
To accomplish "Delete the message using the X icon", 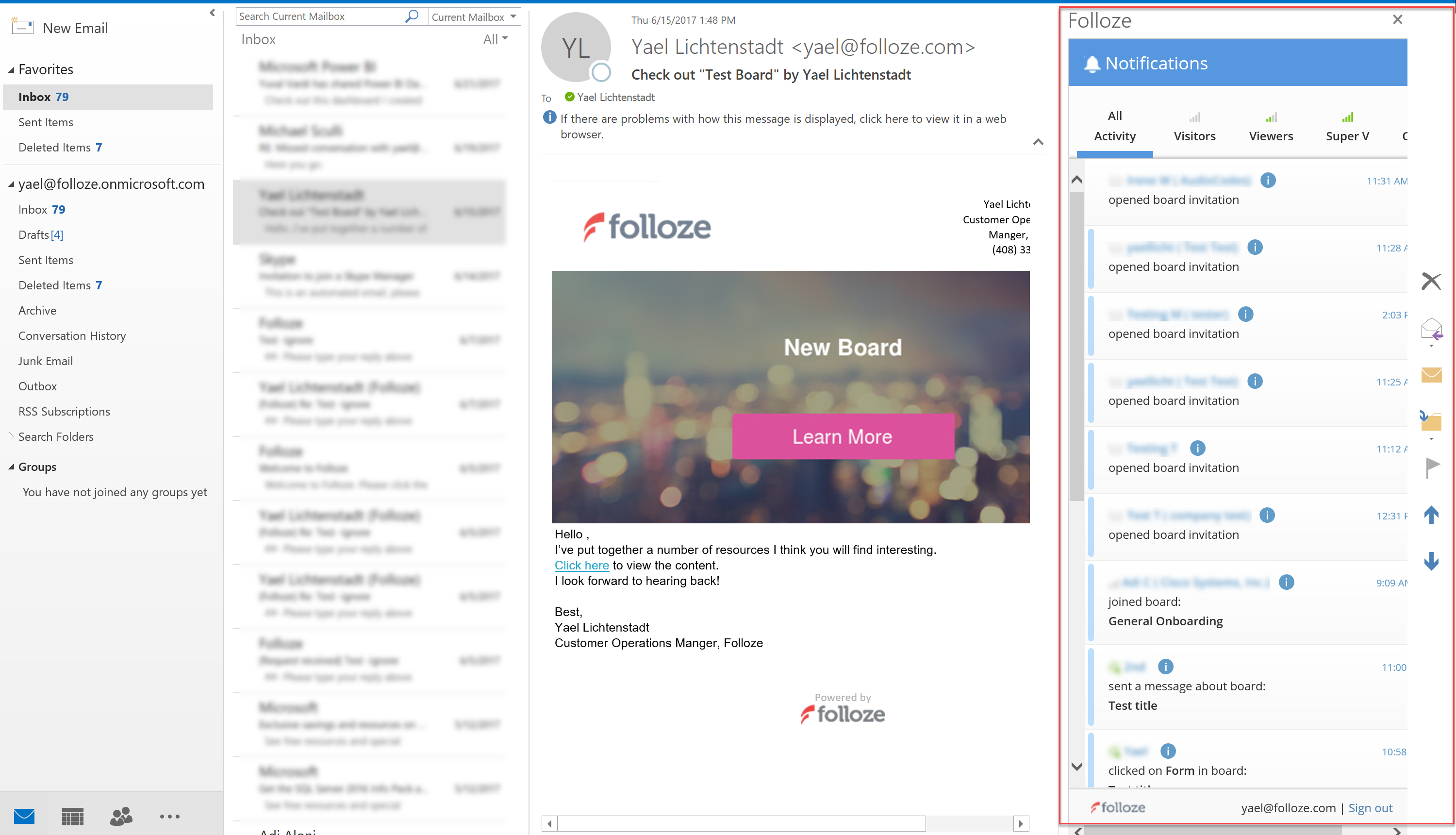I will 1431,281.
